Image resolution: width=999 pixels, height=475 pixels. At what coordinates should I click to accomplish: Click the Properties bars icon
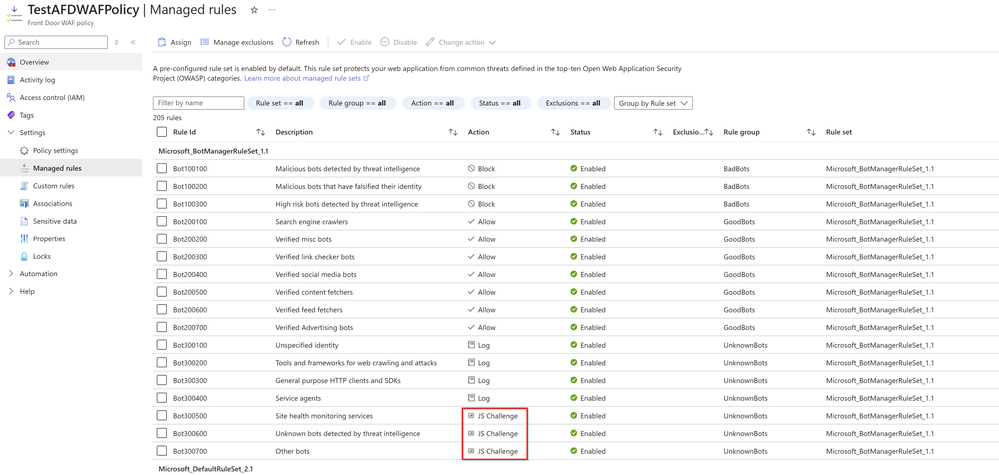(24, 239)
